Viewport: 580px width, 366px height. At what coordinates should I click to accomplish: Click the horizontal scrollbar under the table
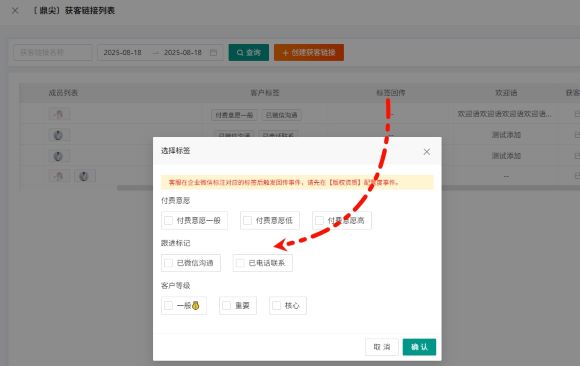348,188
